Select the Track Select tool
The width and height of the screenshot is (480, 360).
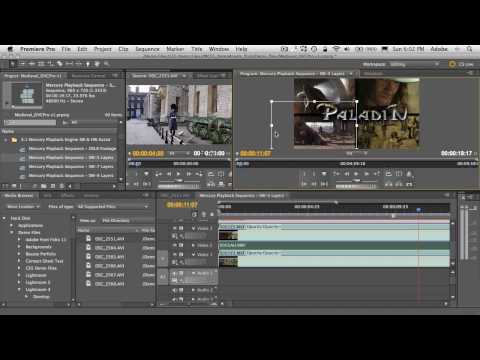coord(23,63)
